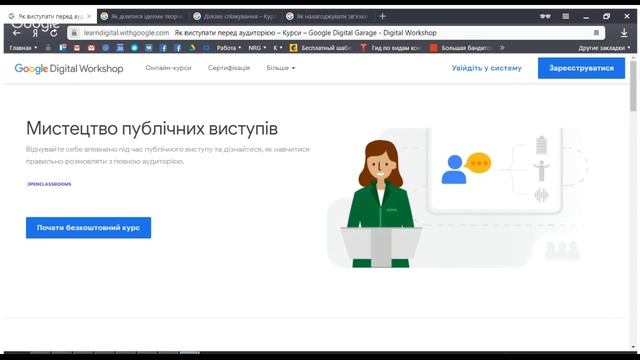640x360 pixels.
Task: Open a new tab with the plus icon
Action: click(x=382, y=16)
